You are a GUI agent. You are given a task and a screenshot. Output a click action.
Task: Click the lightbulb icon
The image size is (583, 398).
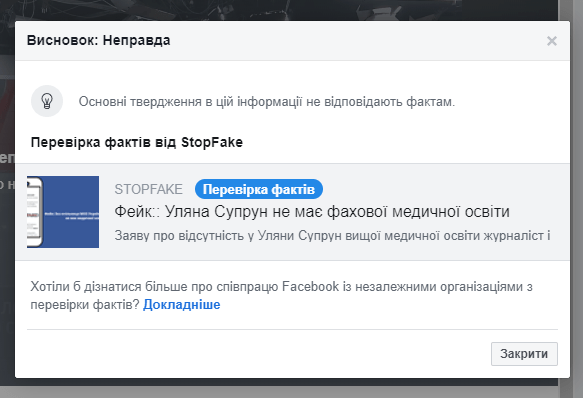[x=47, y=101]
